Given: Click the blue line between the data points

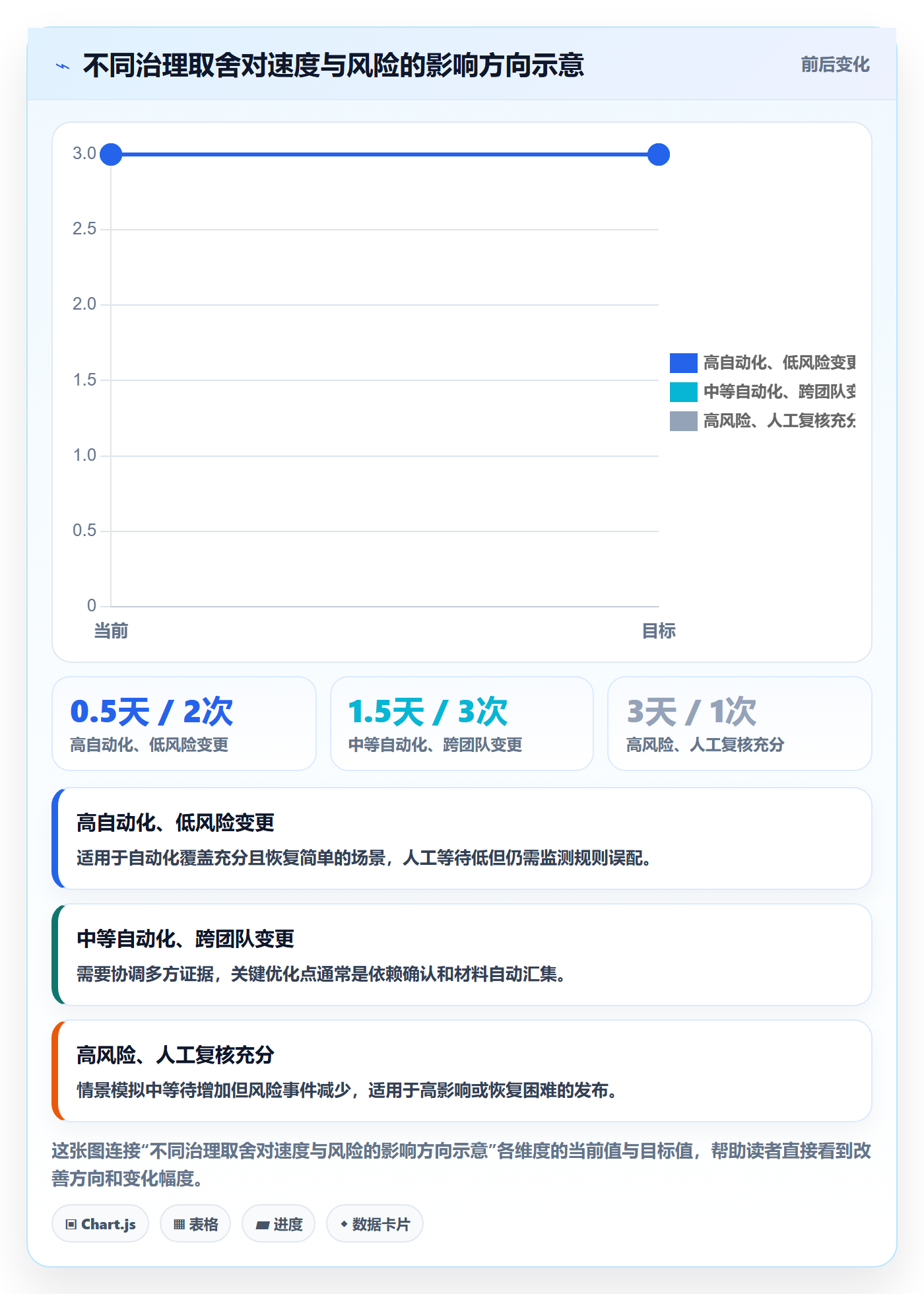Looking at the screenshot, I should coord(385,154).
